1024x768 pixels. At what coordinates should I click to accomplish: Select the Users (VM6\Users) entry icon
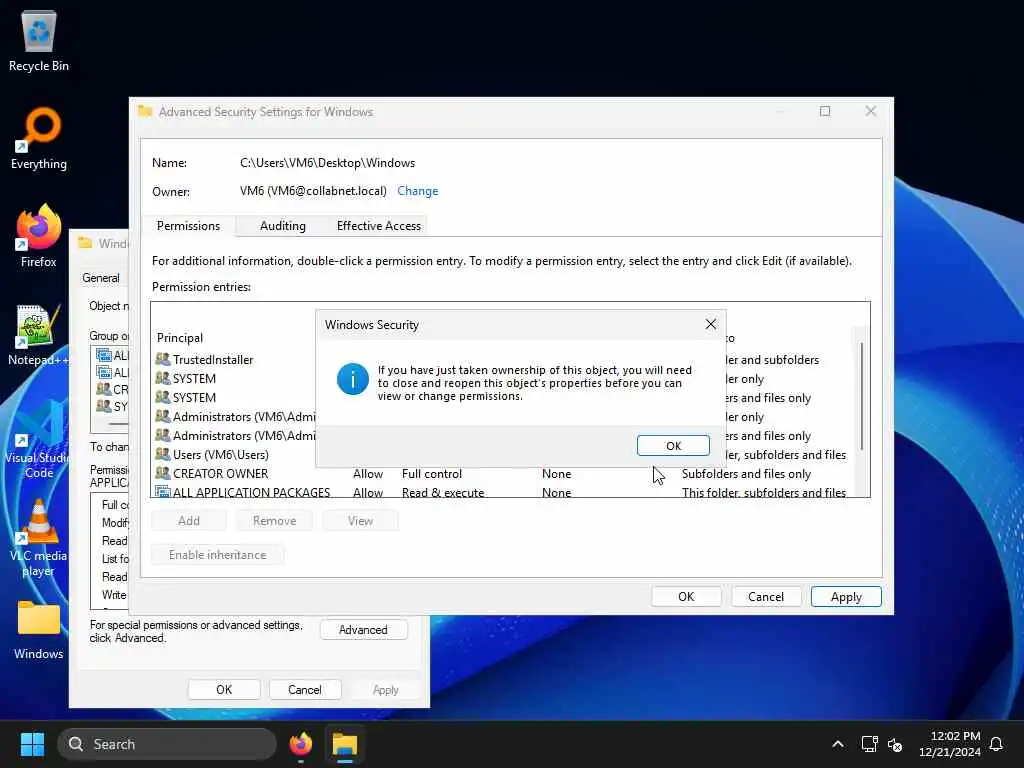pos(163,454)
